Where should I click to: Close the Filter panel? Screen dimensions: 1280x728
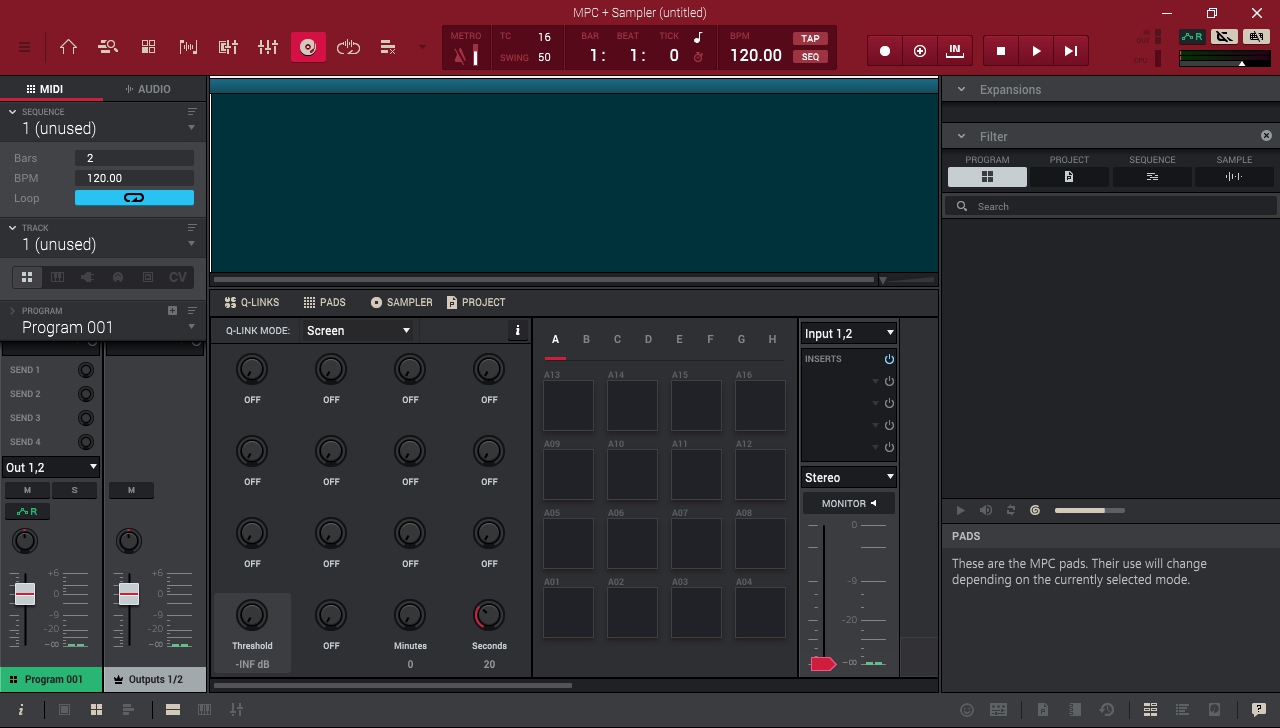[x=1266, y=136]
